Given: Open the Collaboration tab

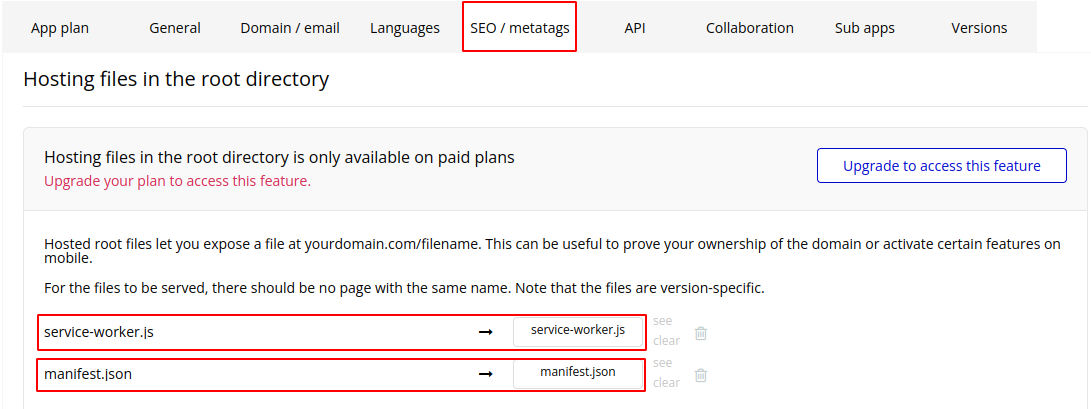Looking at the screenshot, I should pyautogui.click(x=749, y=29).
